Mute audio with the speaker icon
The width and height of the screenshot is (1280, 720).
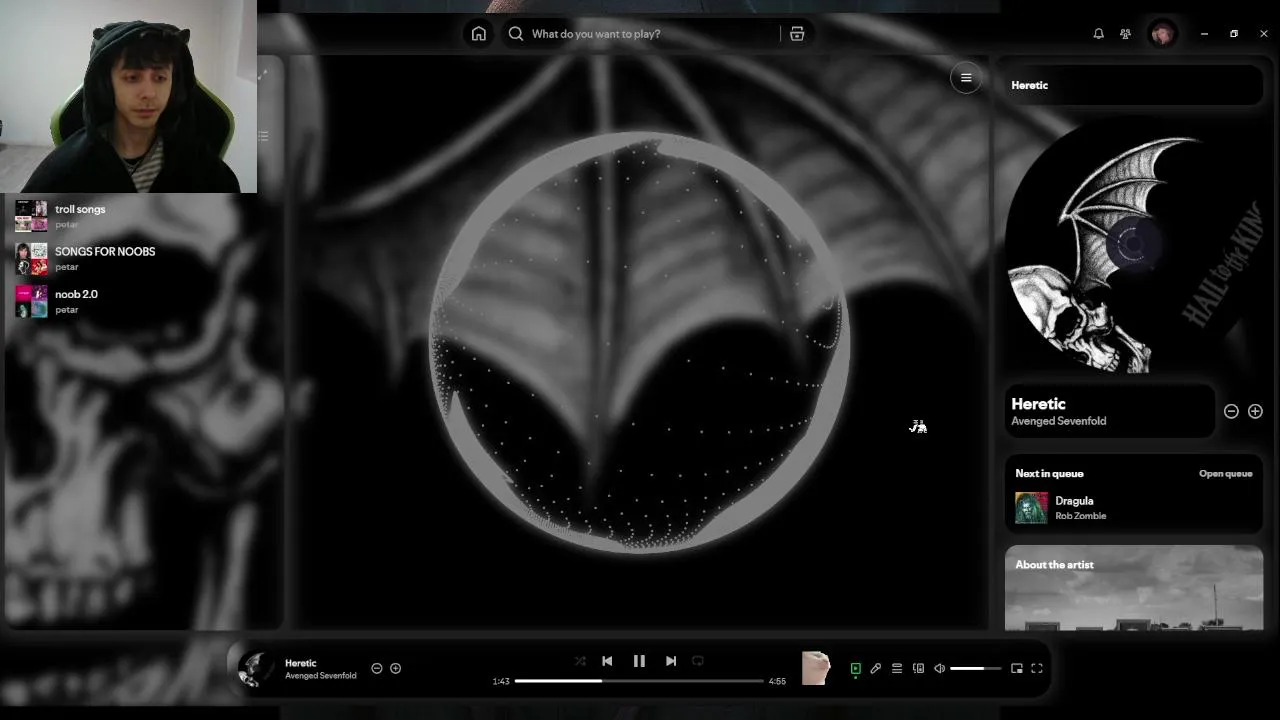[939, 669]
